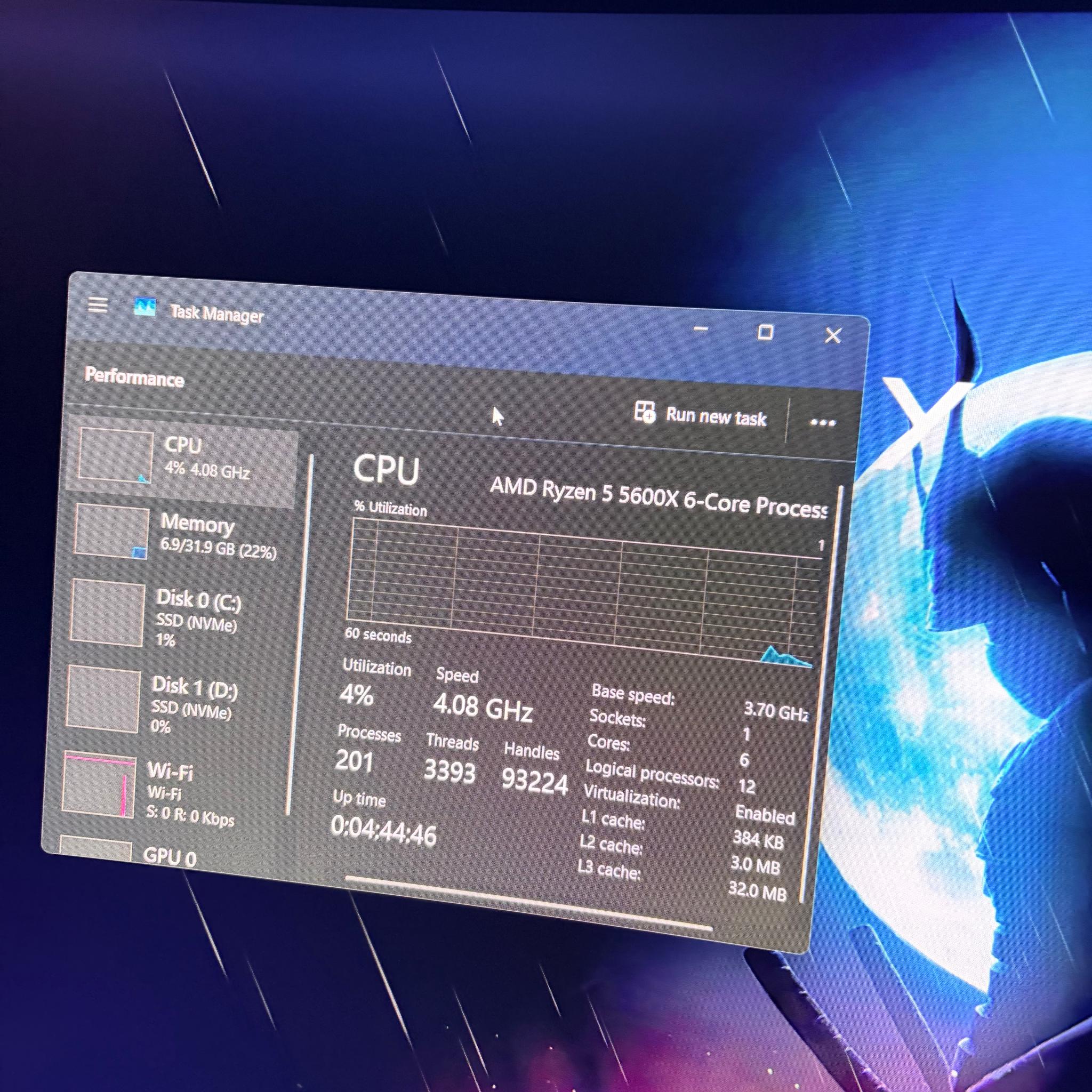Click the up time 0:04:44:46 value
Viewport: 1092px width, 1092px height.
point(384,831)
